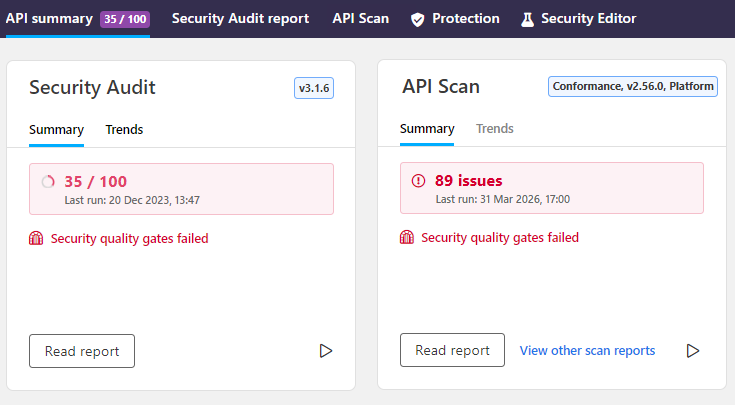The width and height of the screenshot is (735, 405).
Task: Open the View other scan reports link
Action: 587,350
